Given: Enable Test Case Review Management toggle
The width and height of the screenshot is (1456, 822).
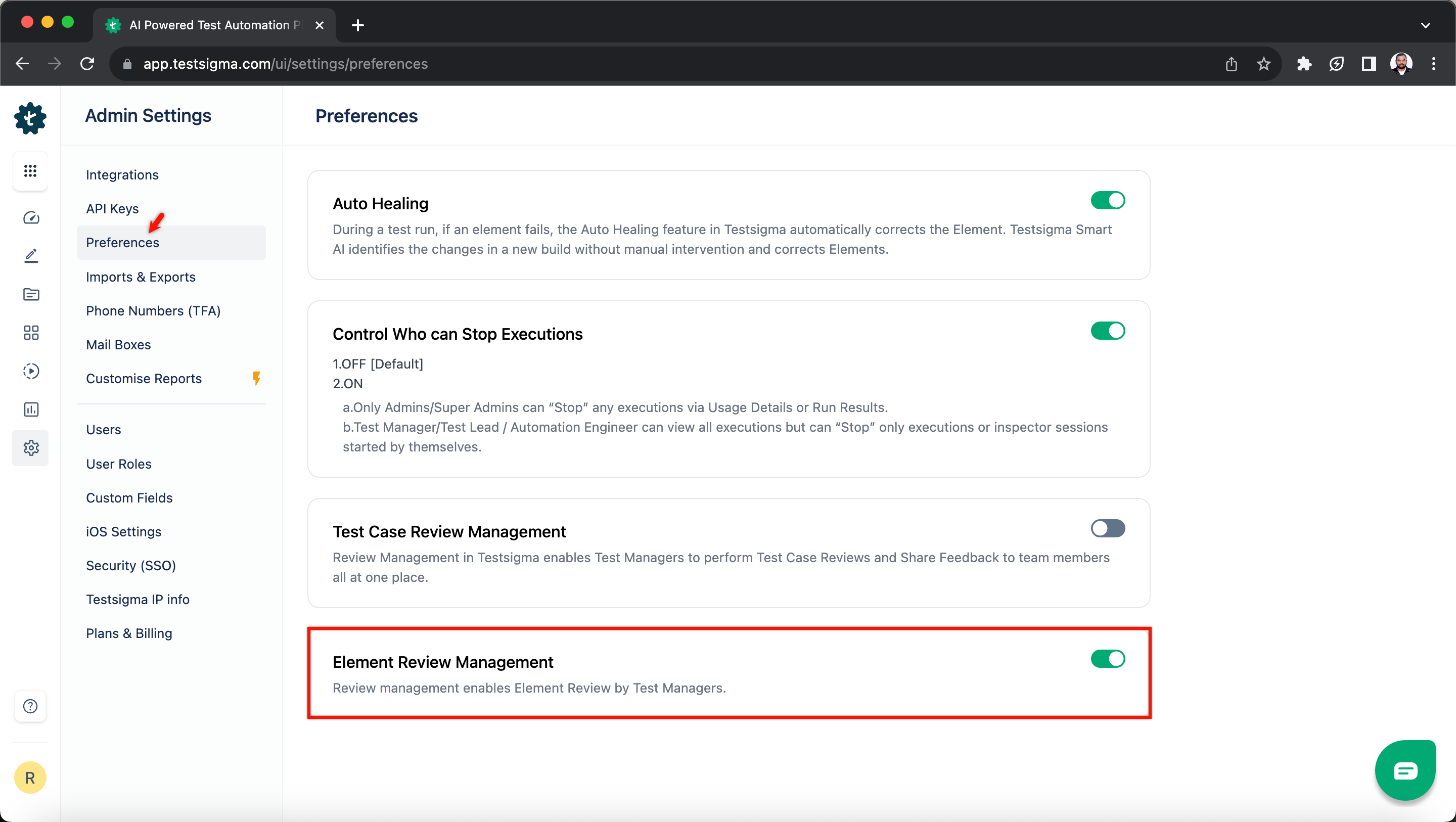Looking at the screenshot, I should tap(1107, 528).
